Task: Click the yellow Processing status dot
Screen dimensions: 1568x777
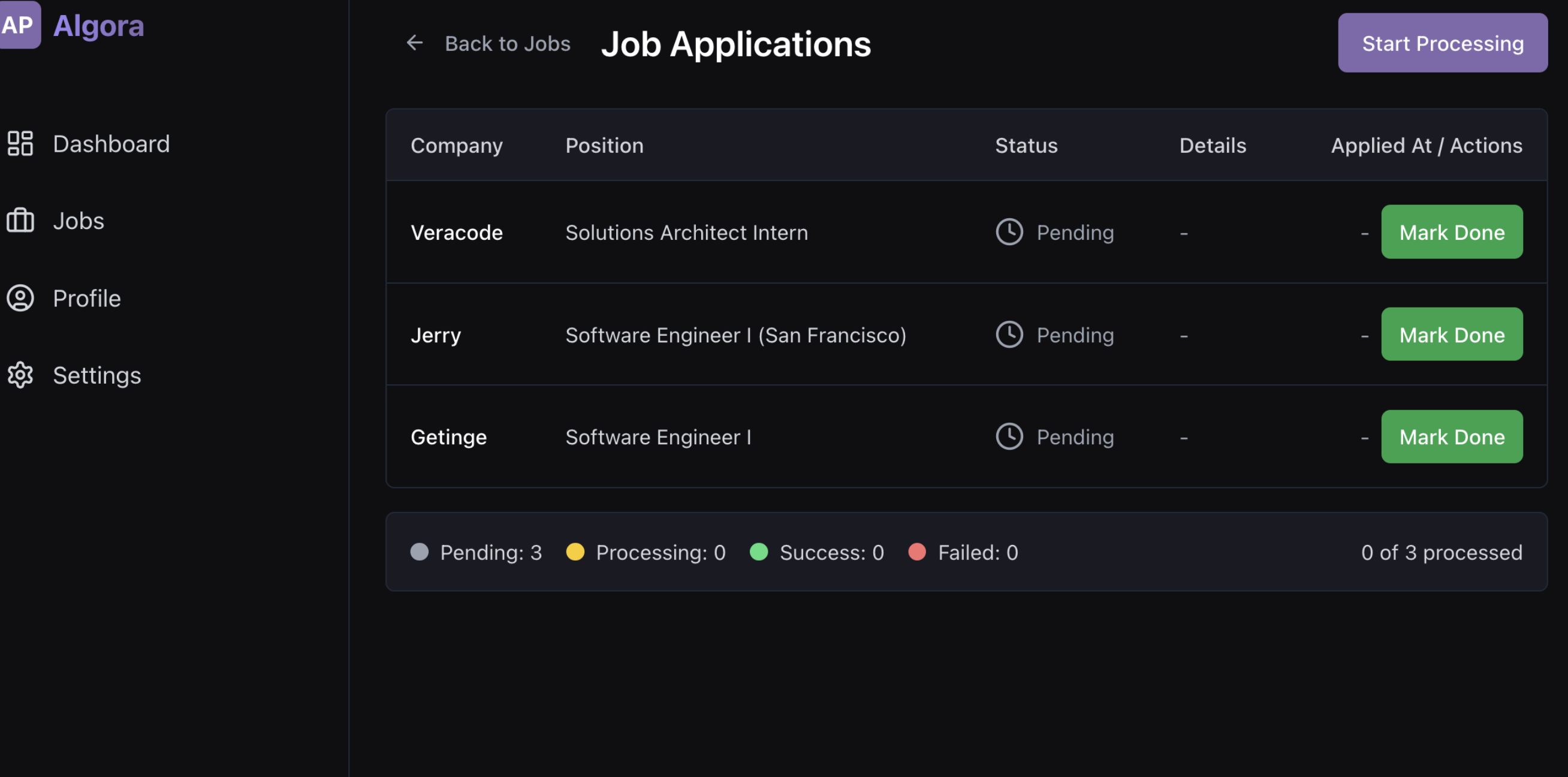Action: (575, 552)
